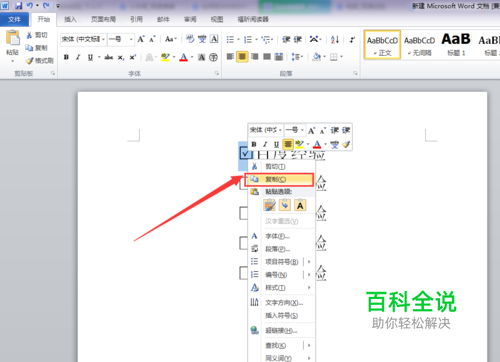Click the Save icon in quick access toolbar
500x362 pixels.
18,6
